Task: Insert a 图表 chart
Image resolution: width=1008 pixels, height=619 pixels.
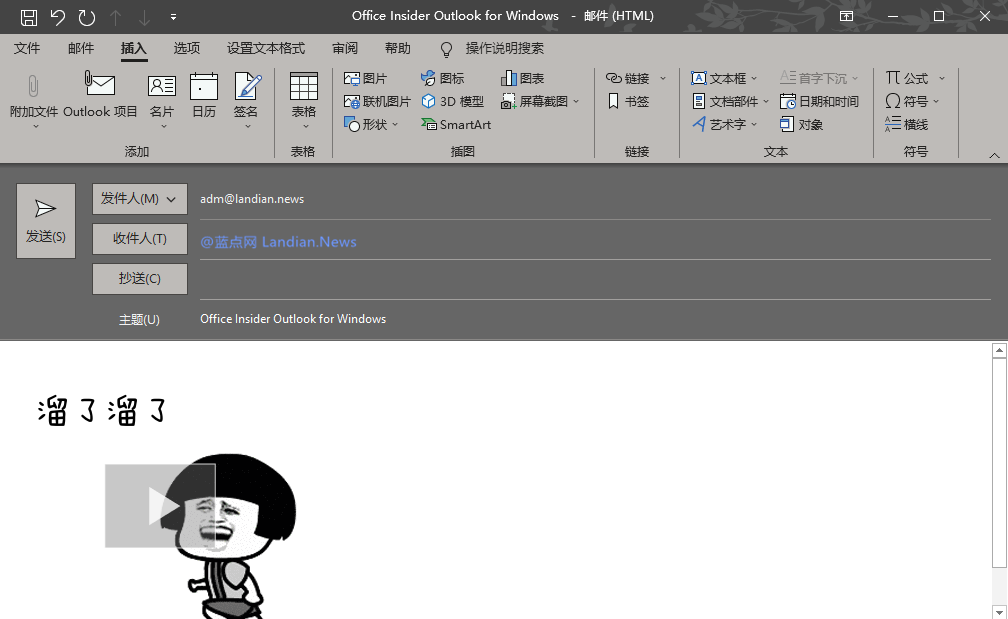Action: click(x=523, y=78)
